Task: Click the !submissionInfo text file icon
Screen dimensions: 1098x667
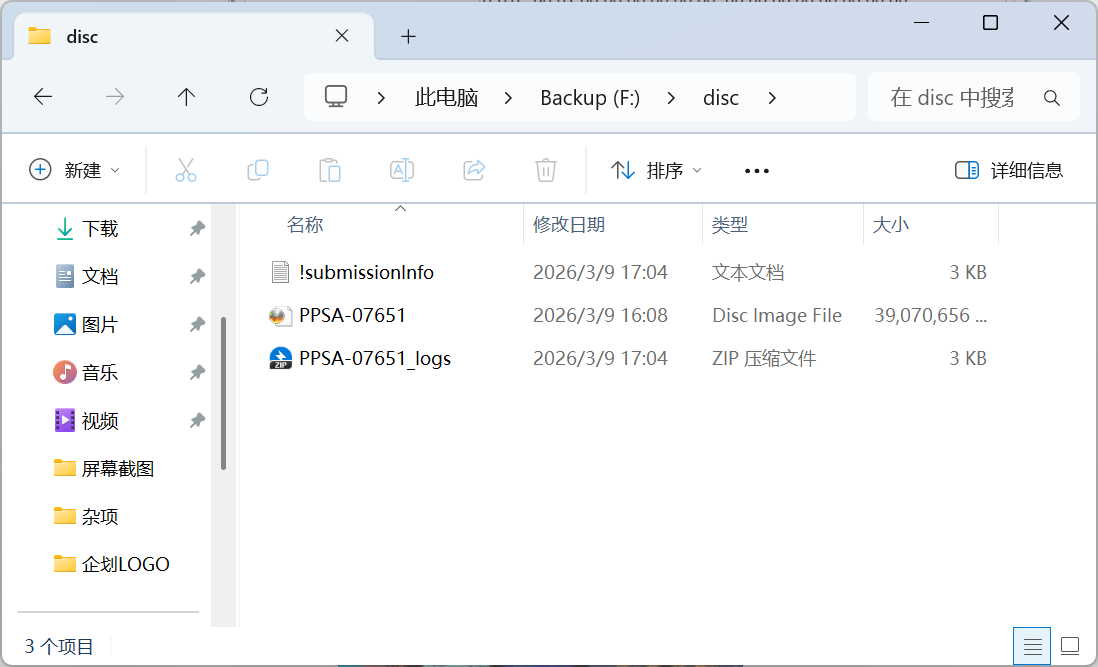Action: pos(280,272)
